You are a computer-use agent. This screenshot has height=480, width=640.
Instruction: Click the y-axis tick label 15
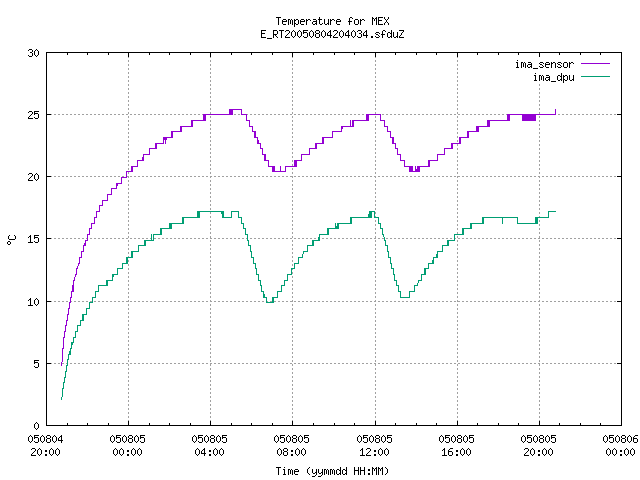[x=33, y=239]
